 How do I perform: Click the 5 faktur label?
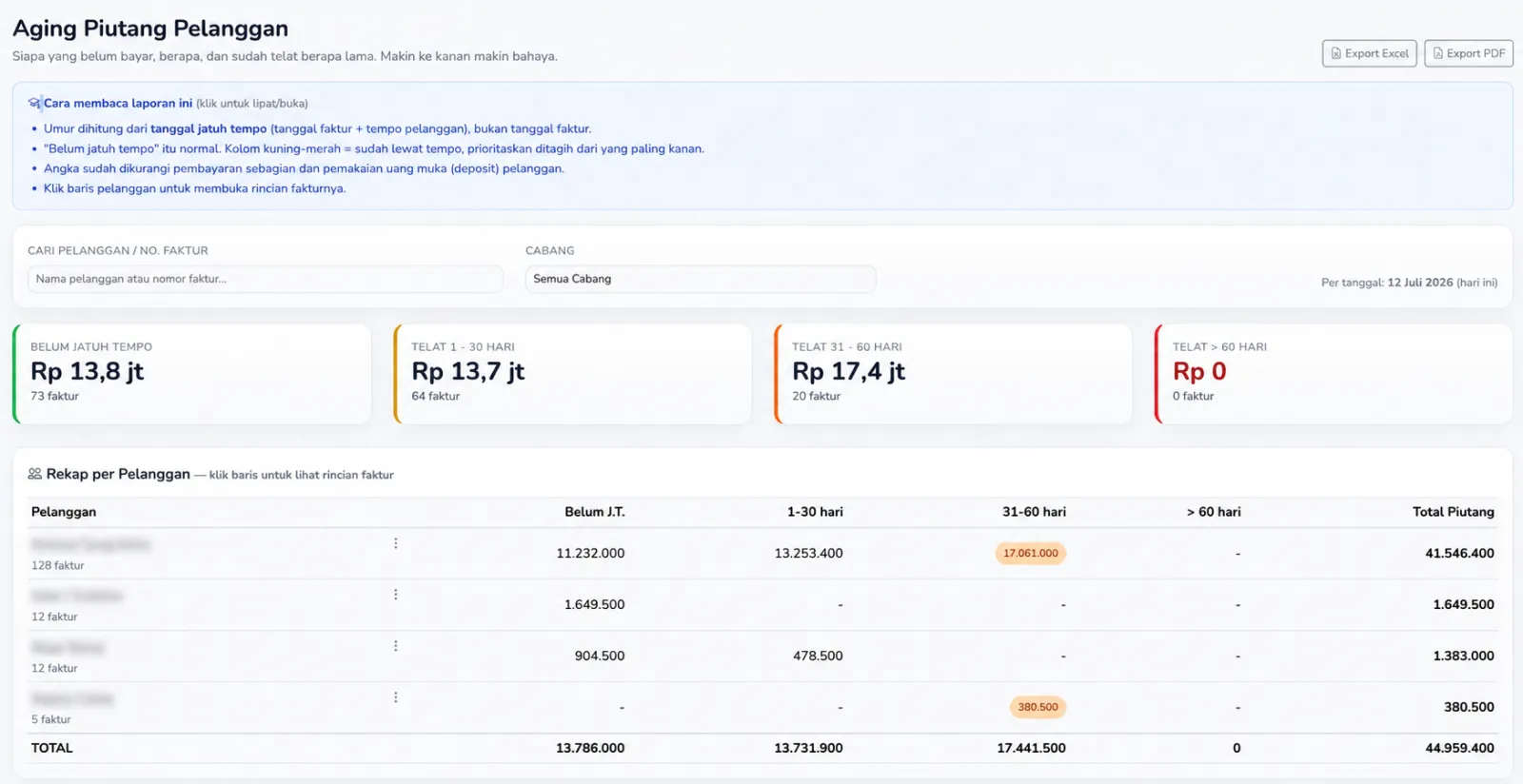click(51, 719)
